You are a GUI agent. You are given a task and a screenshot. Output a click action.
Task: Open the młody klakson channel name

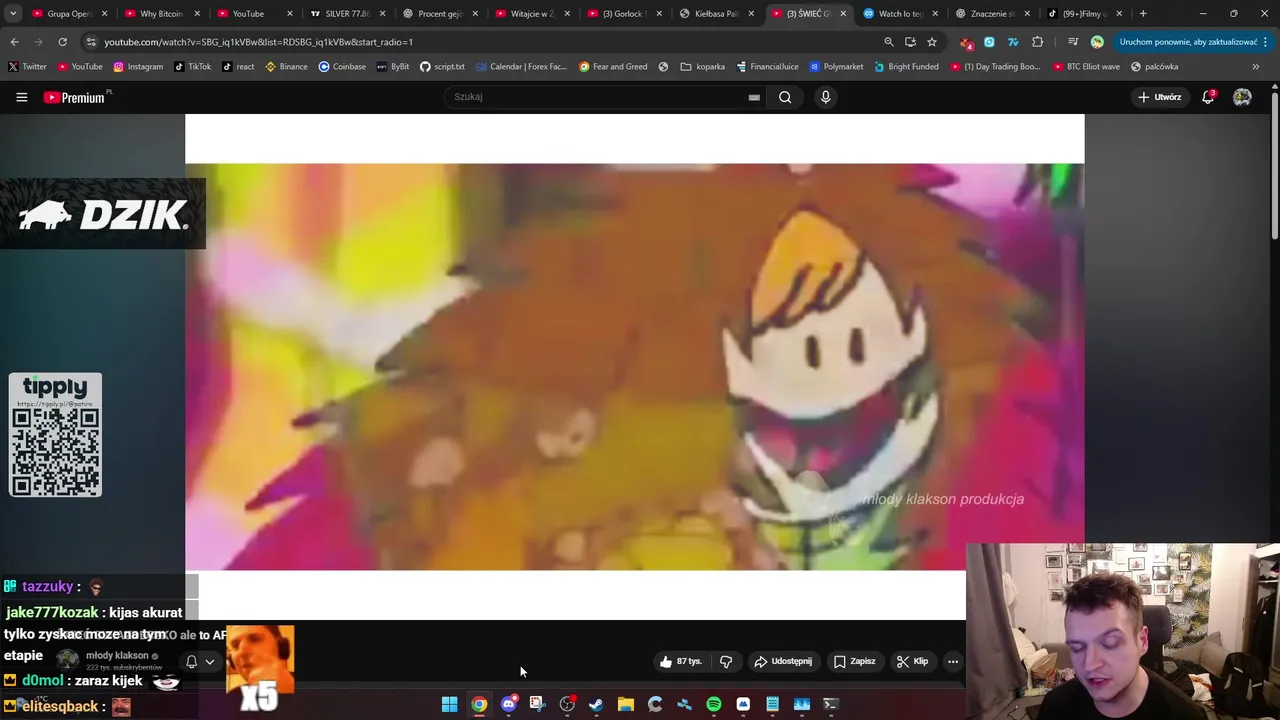117,656
